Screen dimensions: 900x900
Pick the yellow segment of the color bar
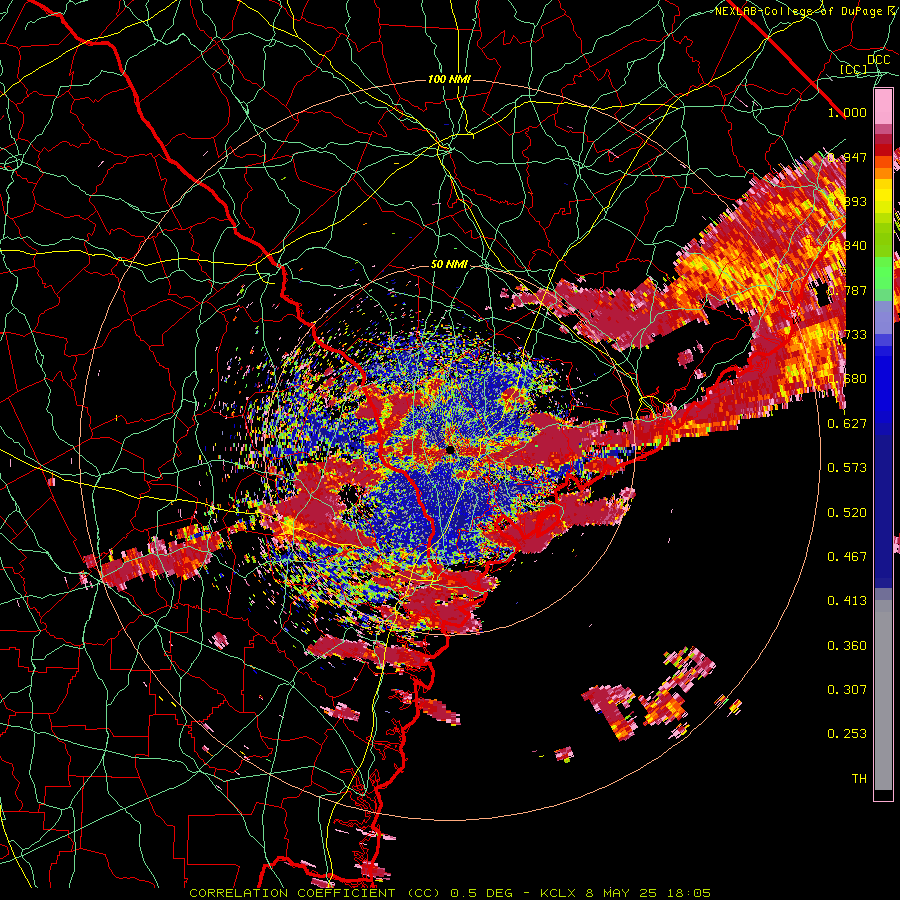tap(883, 196)
